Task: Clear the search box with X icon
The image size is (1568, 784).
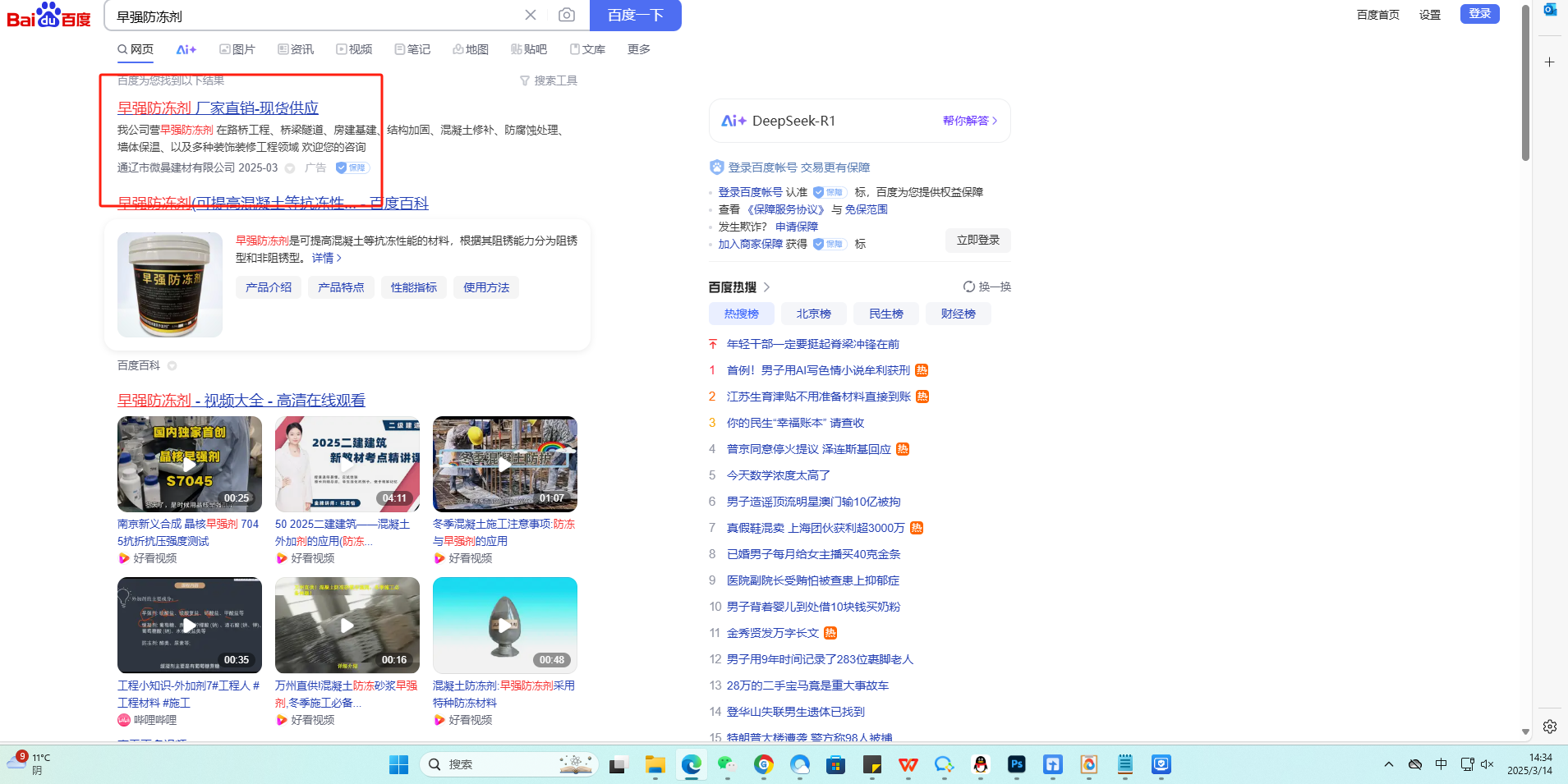Action: [x=531, y=15]
